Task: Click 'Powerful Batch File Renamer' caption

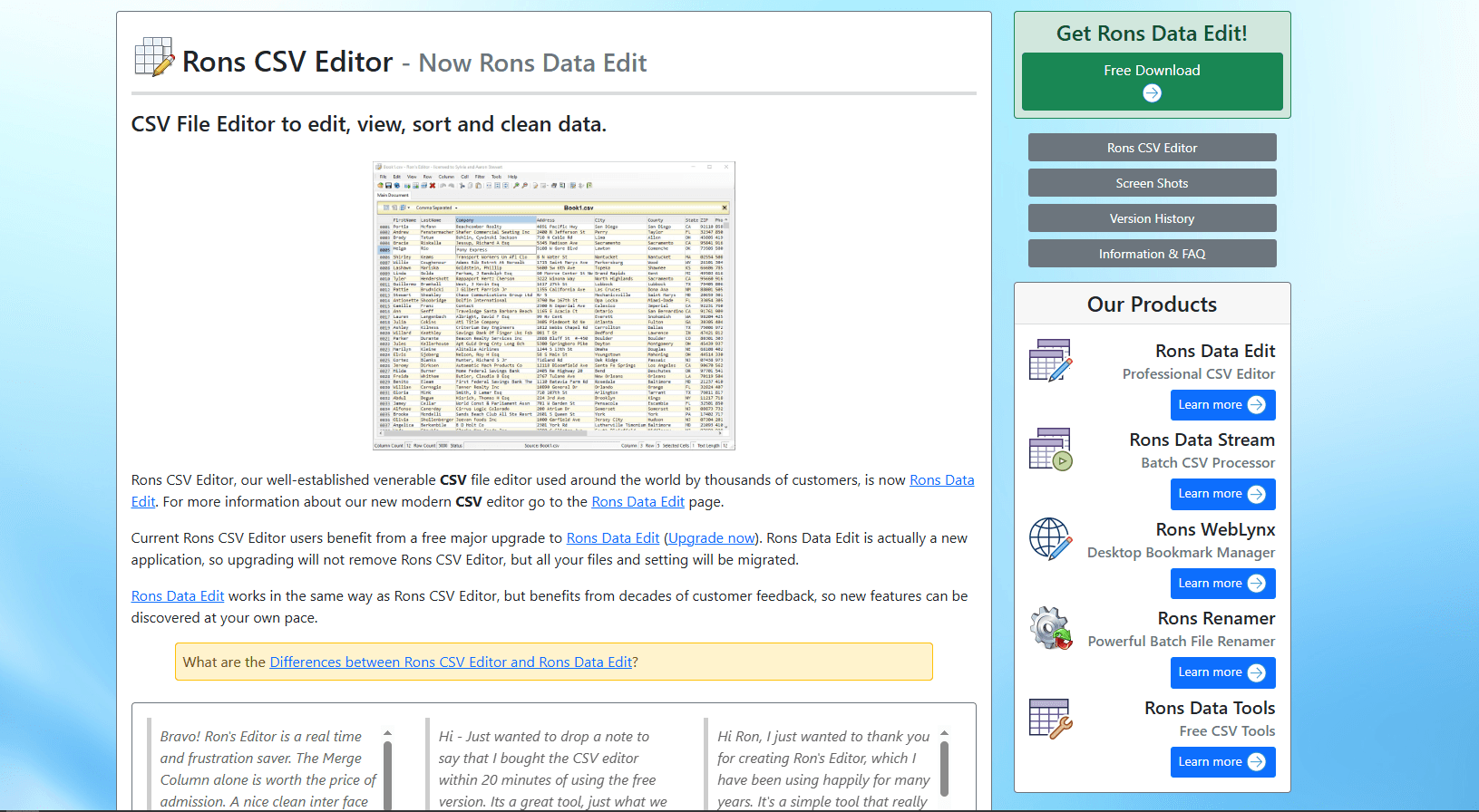Action: coord(1182,641)
